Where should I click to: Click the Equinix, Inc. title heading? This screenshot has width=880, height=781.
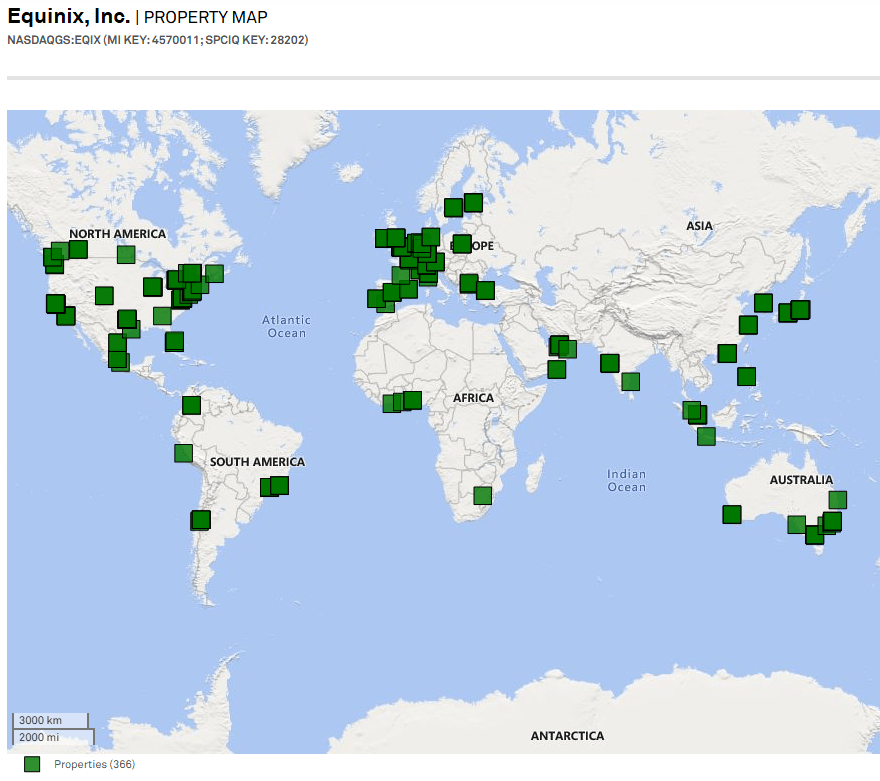[x=69, y=17]
